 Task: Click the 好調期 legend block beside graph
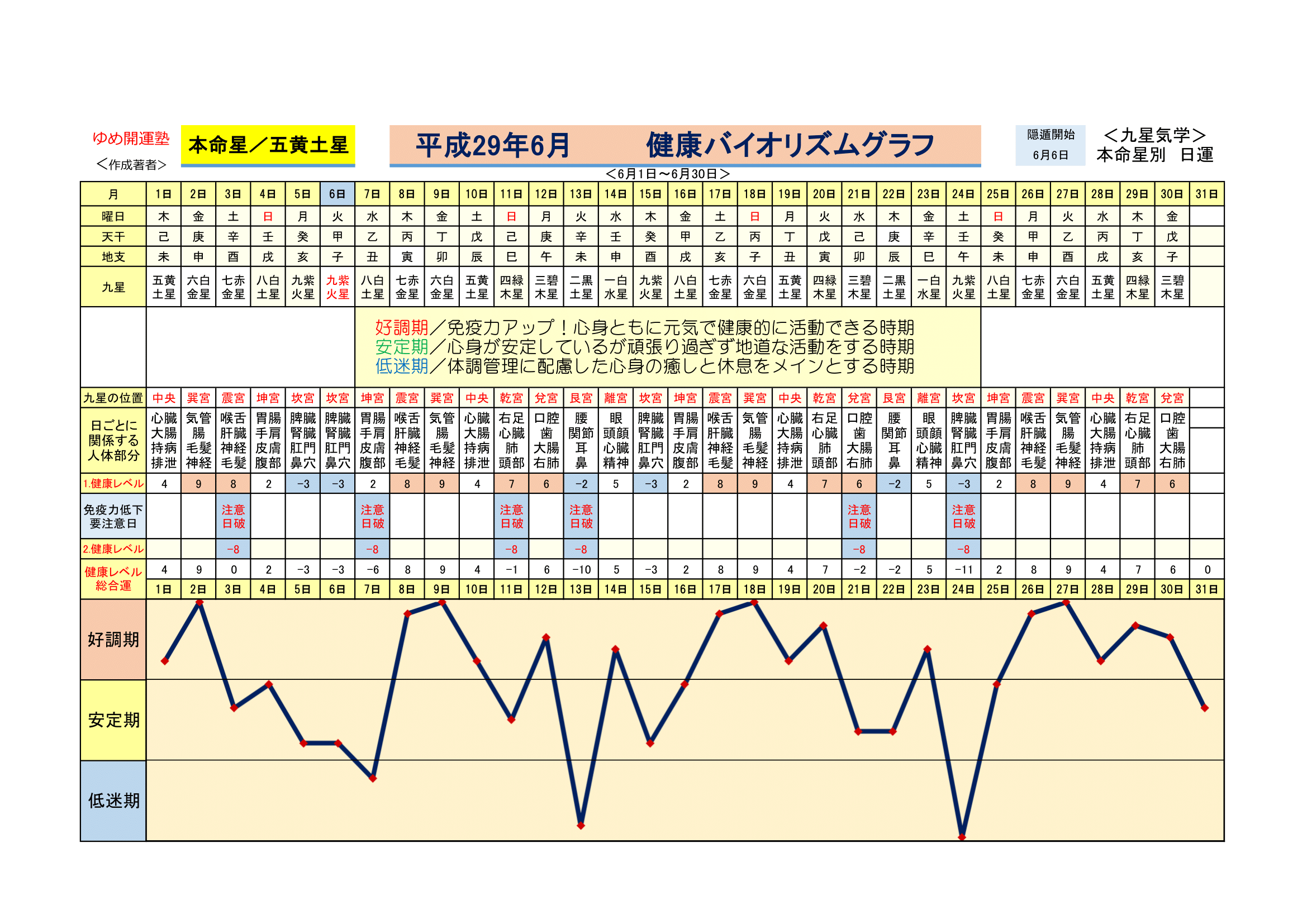[113, 640]
